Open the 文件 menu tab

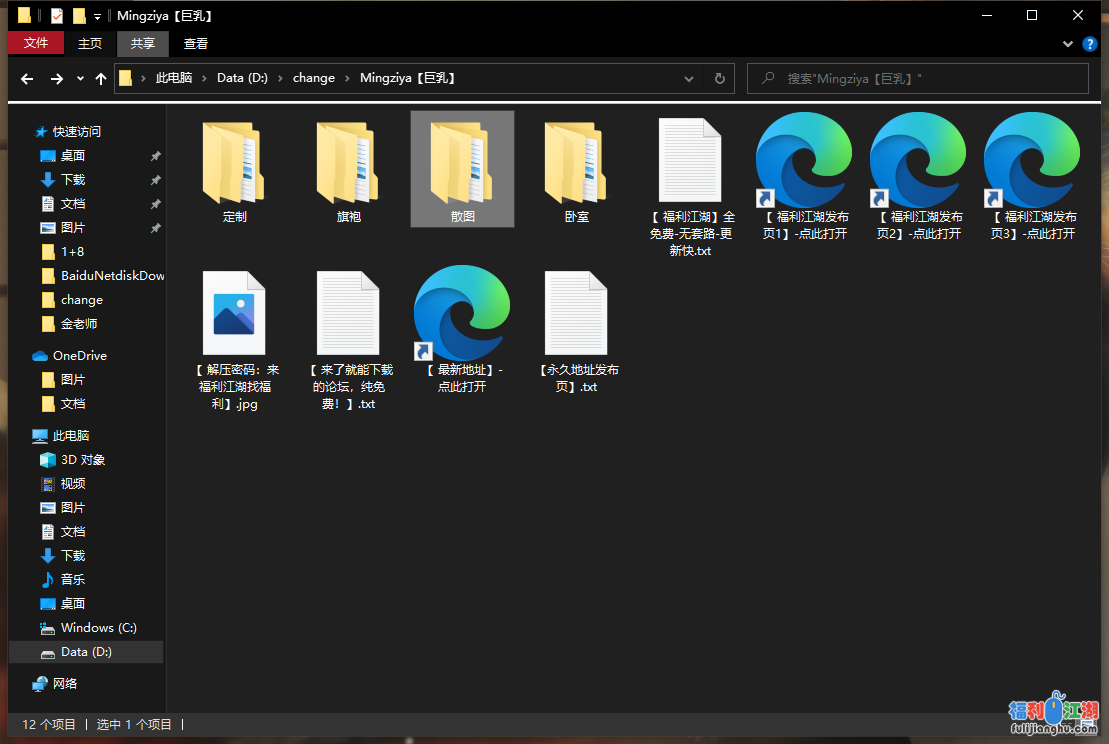point(36,43)
